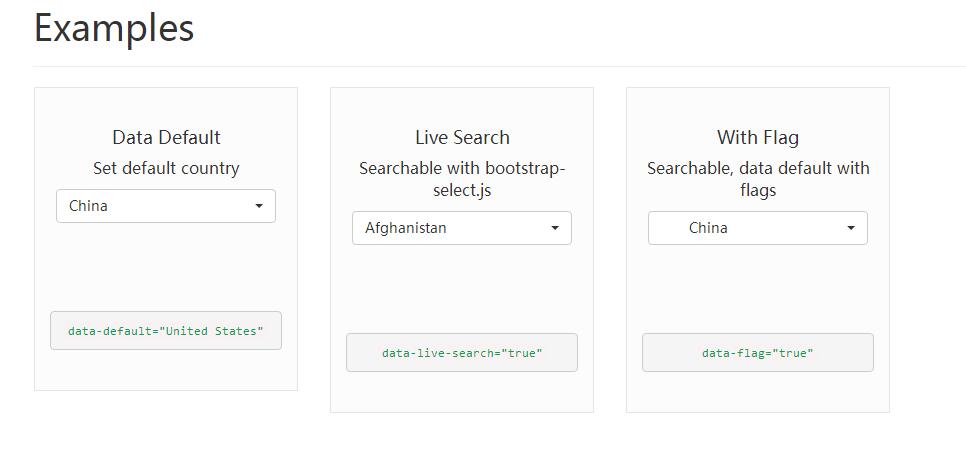Click "United States" value in the code snippet
Image resolution: width=966 pixels, height=449 pixels.
(213, 330)
